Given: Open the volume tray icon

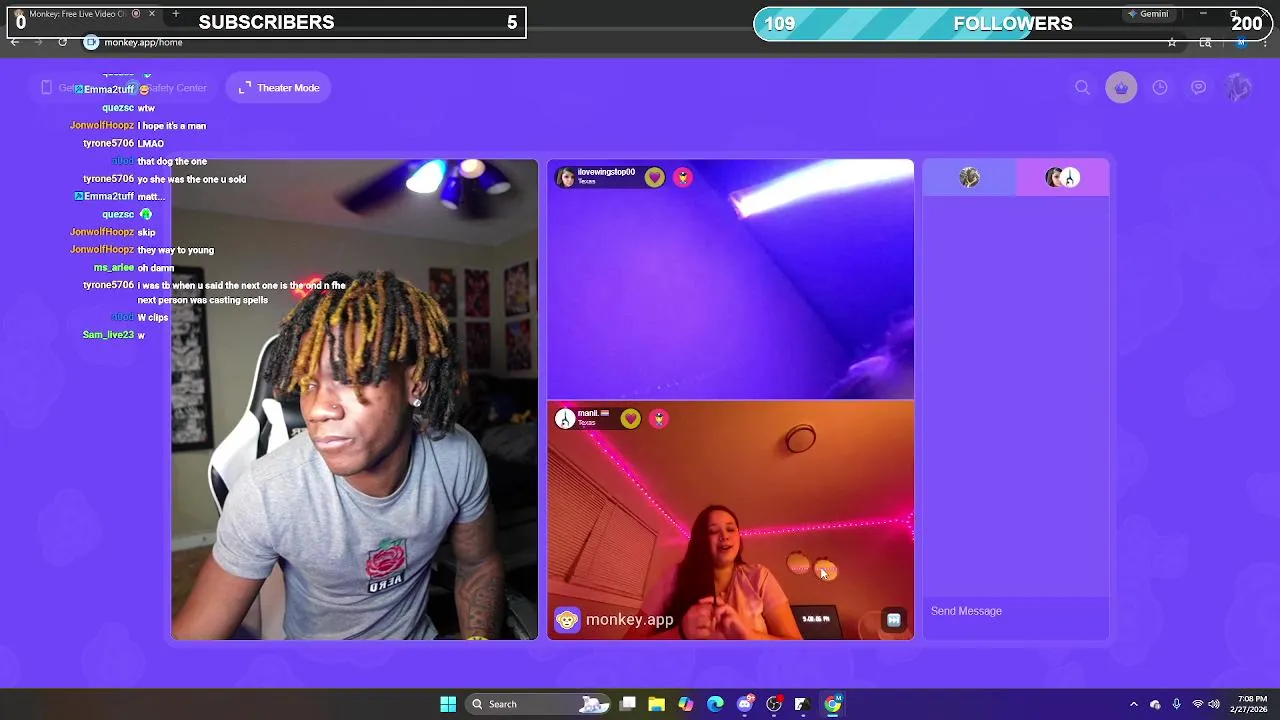Looking at the screenshot, I should tap(1214, 704).
